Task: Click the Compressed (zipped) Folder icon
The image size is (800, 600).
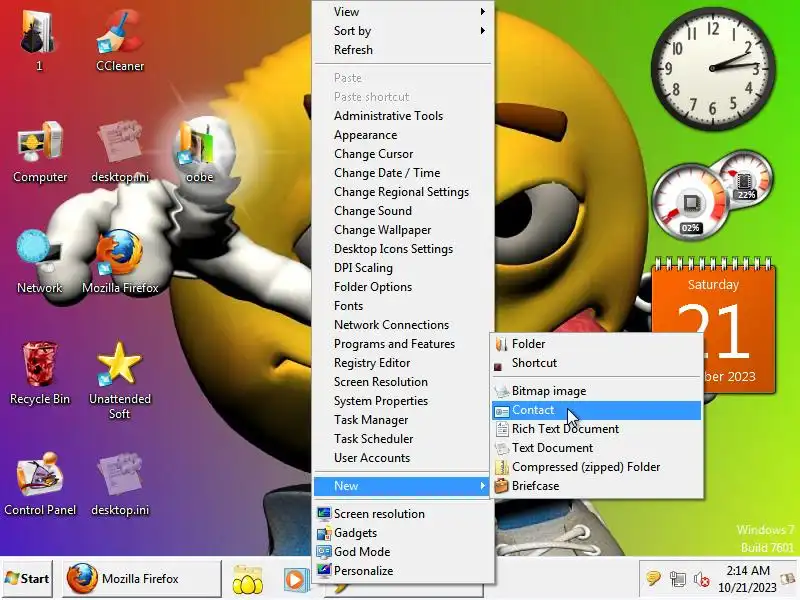Action: (x=502, y=467)
